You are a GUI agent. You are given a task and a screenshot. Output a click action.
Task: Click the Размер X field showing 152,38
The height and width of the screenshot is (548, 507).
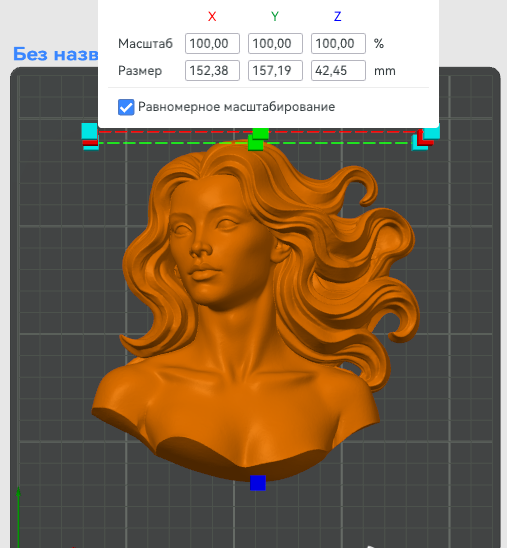click(x=212, y=71)
